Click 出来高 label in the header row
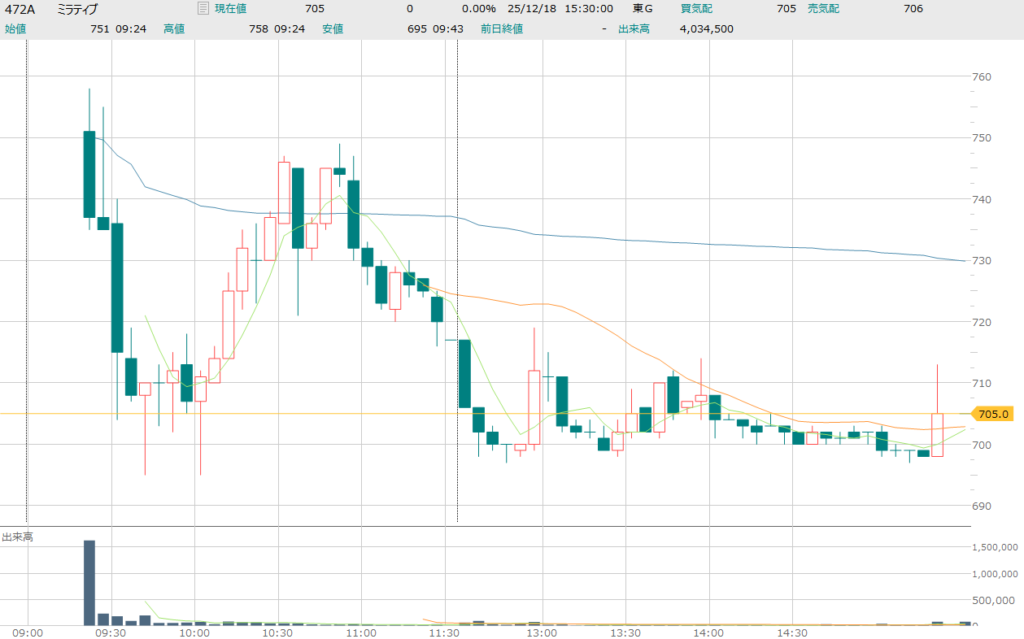 coord(633,29)
